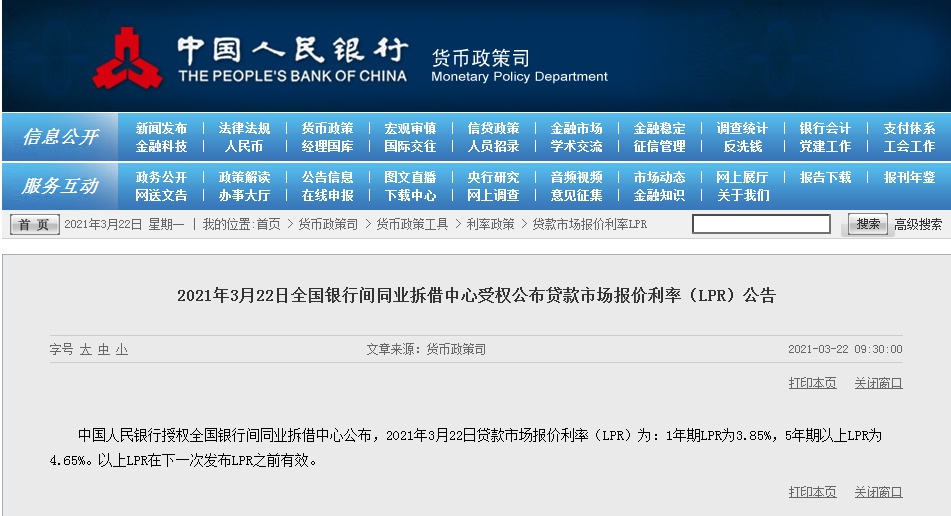Image resolution: width=951 pixels, height=516 pixels.
Task: Open the 货币政策 menu item
Action: click(x=328, y=129)
